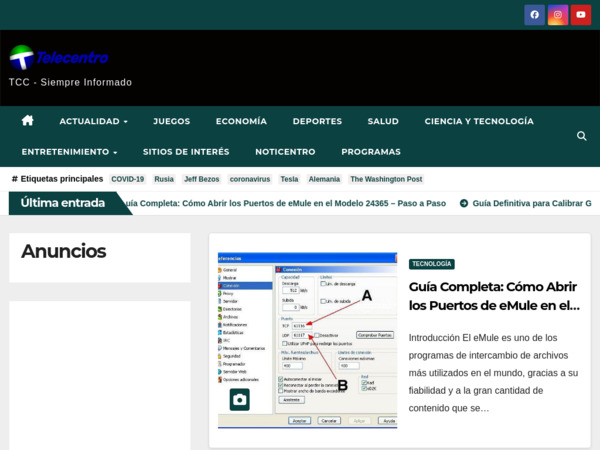Click arrow icon before Guía Definitiva headline

(464, 203)
